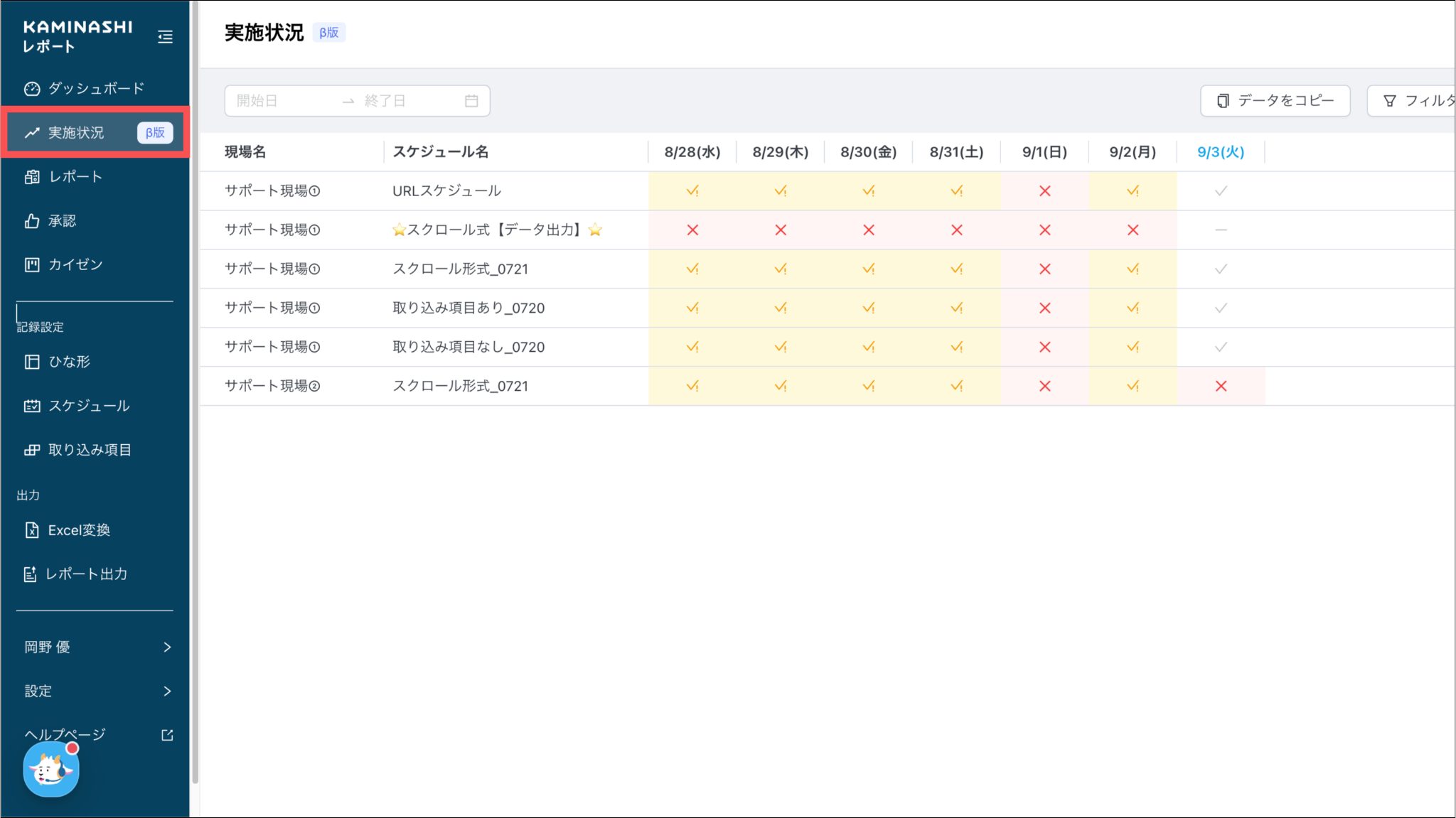1456x818 pixels.
Task: Click 9/3(火) column header
Action: [1220, 152]
